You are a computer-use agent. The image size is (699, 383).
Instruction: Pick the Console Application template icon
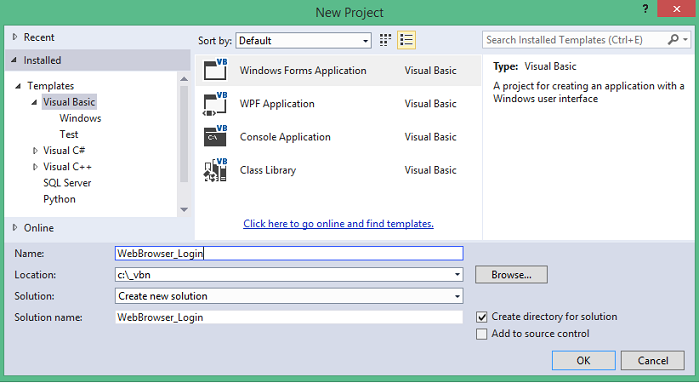point(215,136)
